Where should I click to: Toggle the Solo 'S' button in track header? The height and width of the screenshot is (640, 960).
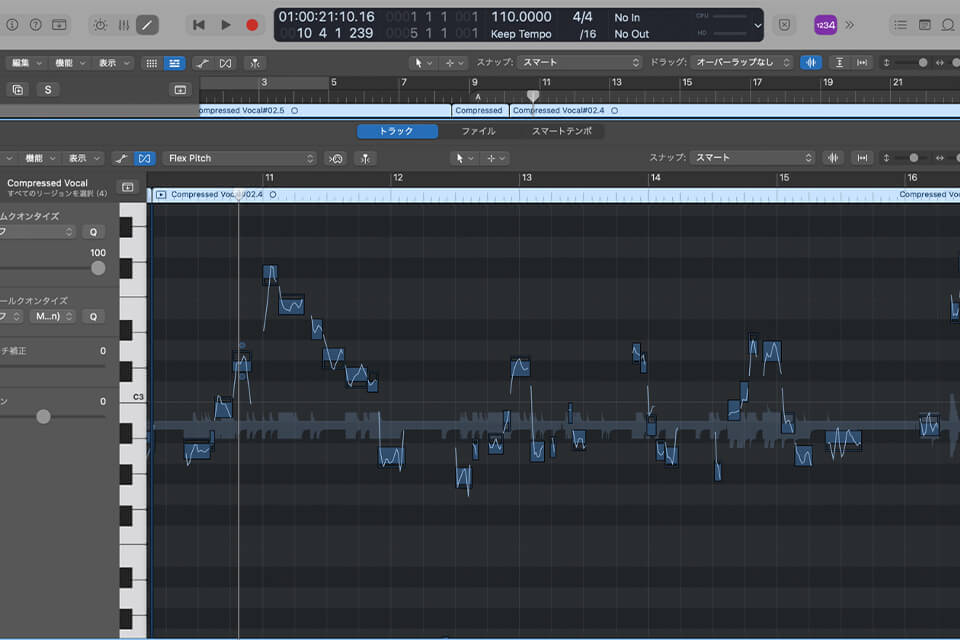48,89
